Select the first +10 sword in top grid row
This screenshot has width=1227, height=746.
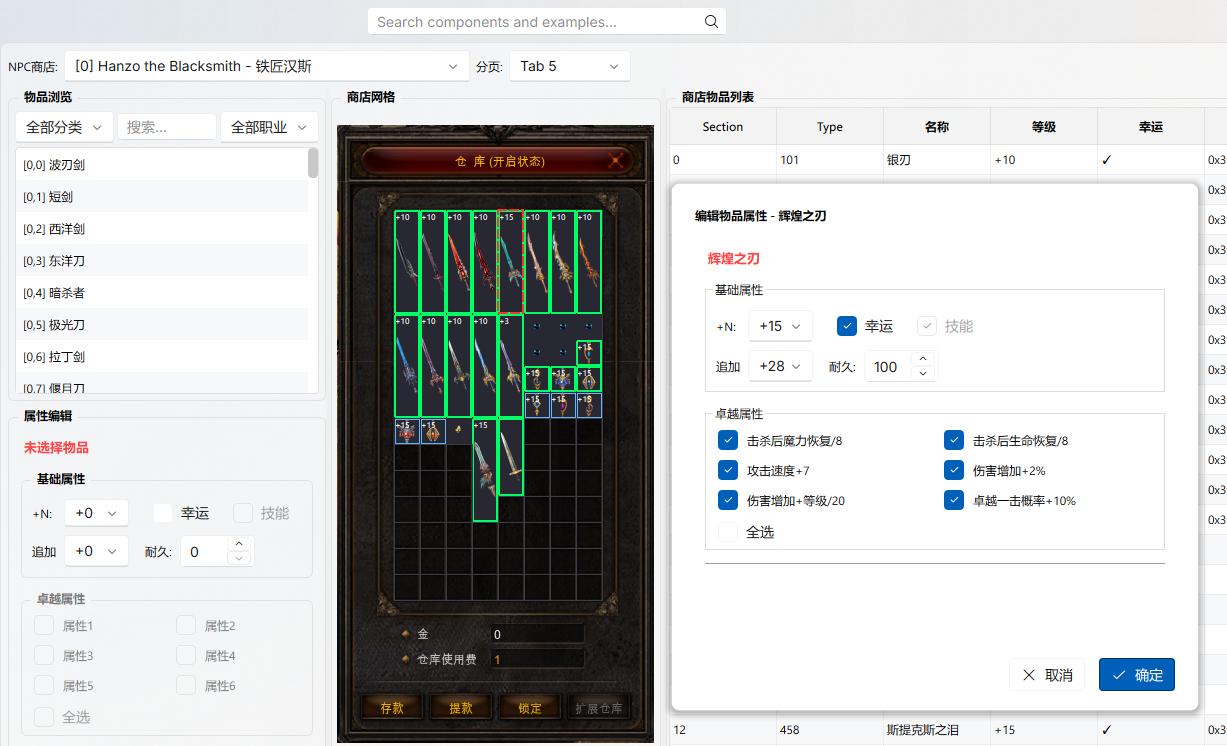[406, 262]
